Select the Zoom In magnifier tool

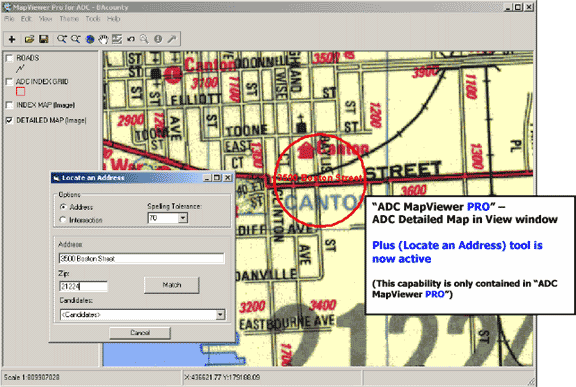61,39
